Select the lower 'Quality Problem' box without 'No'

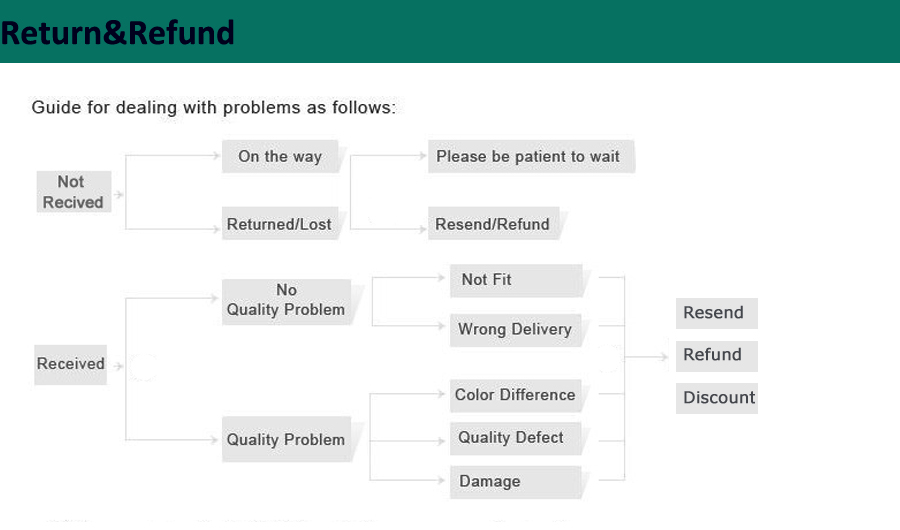point(286,440)
